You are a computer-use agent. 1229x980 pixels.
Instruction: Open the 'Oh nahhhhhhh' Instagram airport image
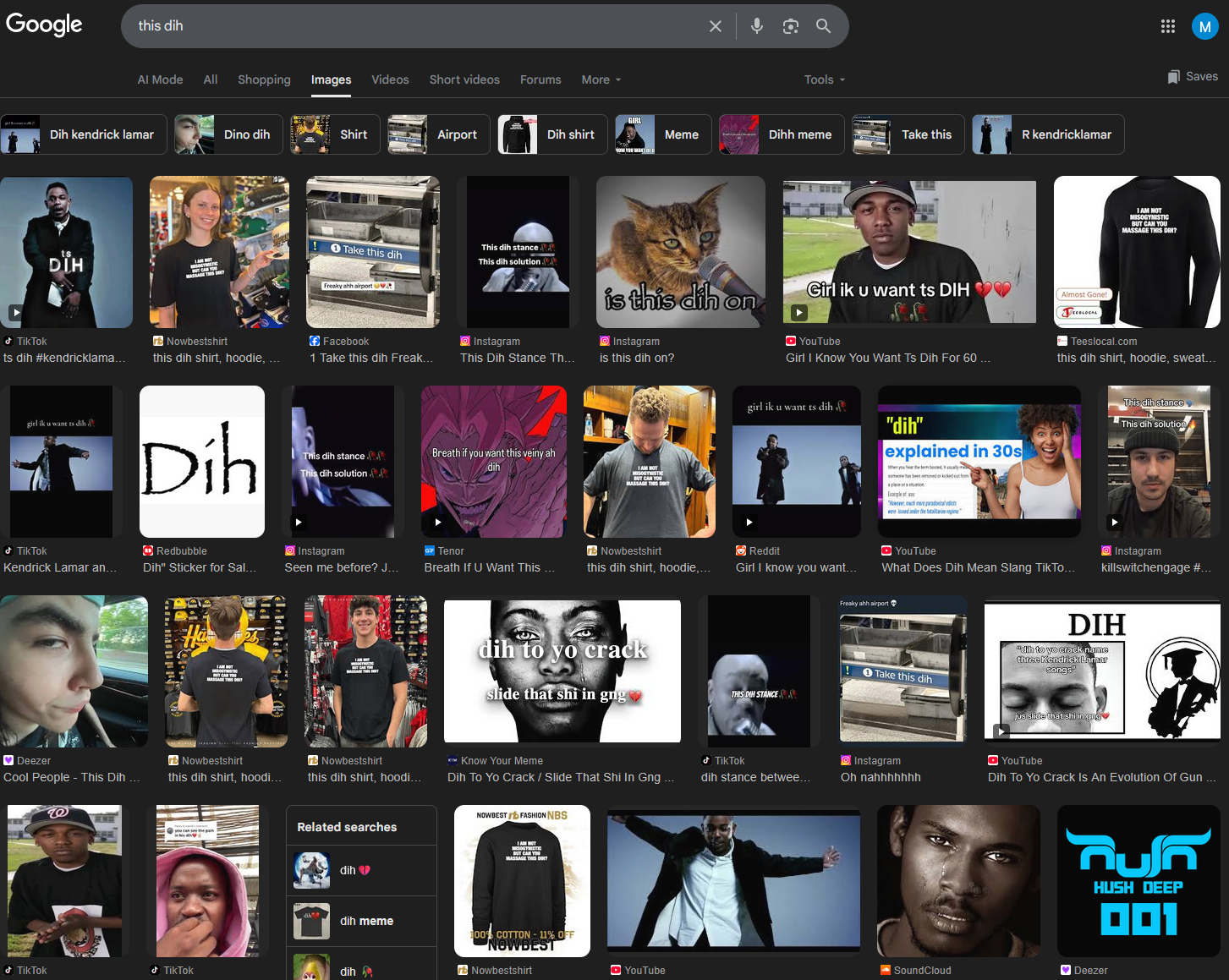click(903, 671)
